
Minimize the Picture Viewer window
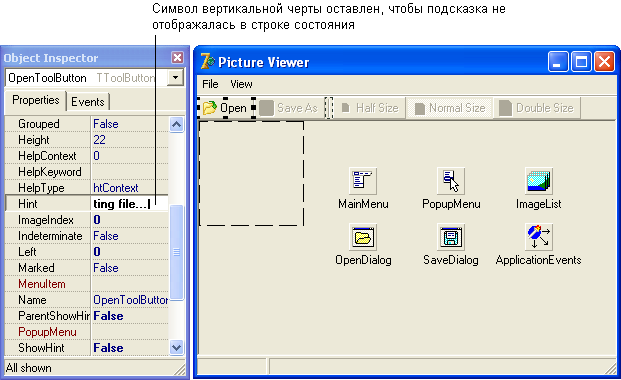coord(558,62)
